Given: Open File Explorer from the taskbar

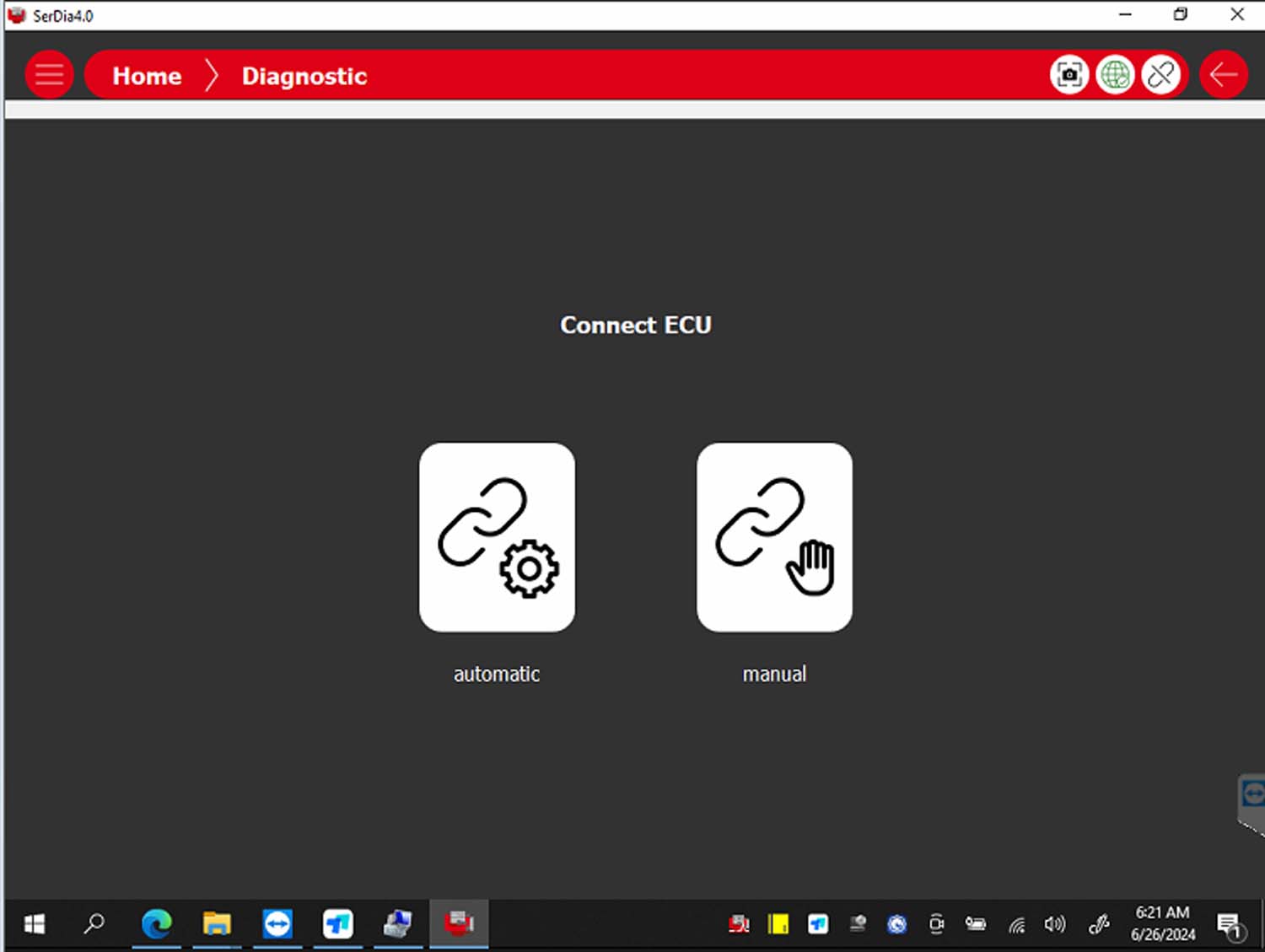Looking at the screenshot, I should pyautogui.click(x=217, y=924).
